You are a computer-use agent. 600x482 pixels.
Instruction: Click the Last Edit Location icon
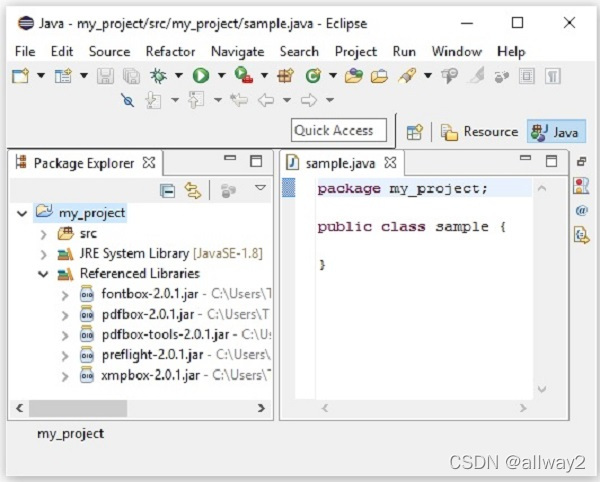click(x=239, y=100)
